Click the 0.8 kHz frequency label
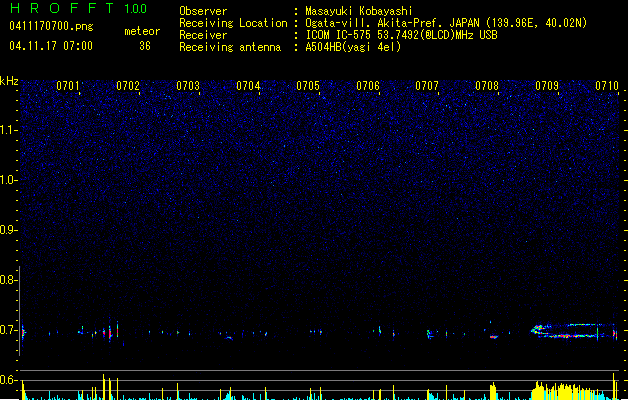 pos(8,280)
